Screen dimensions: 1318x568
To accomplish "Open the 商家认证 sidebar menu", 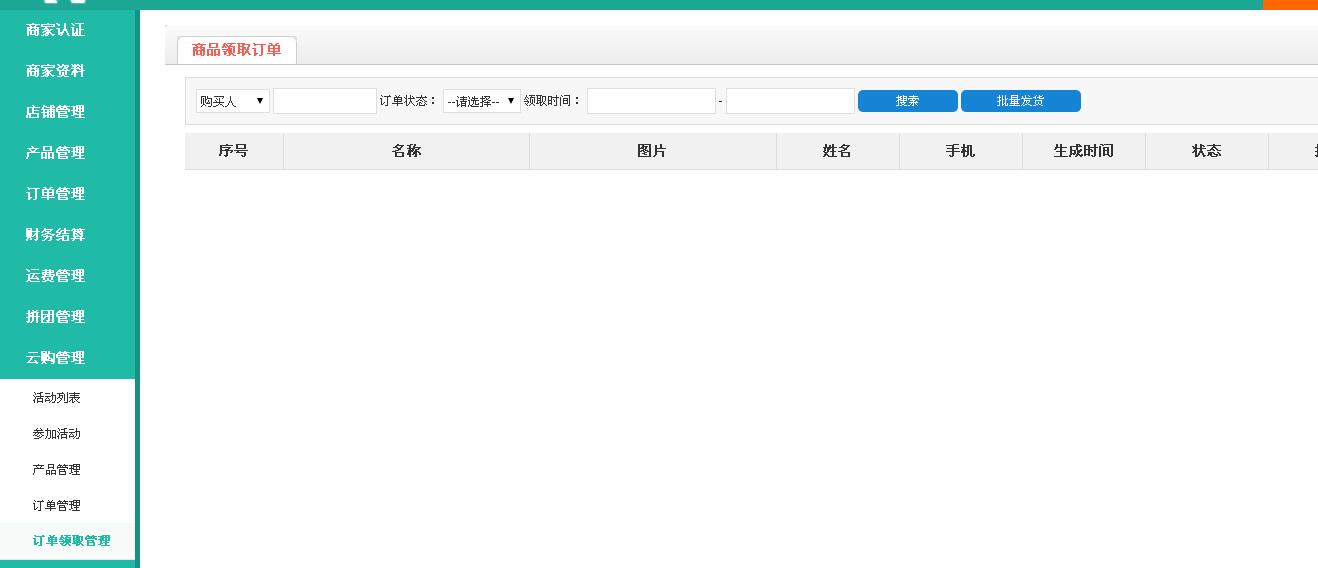I will pyautogui.click(x=56, y=30).
